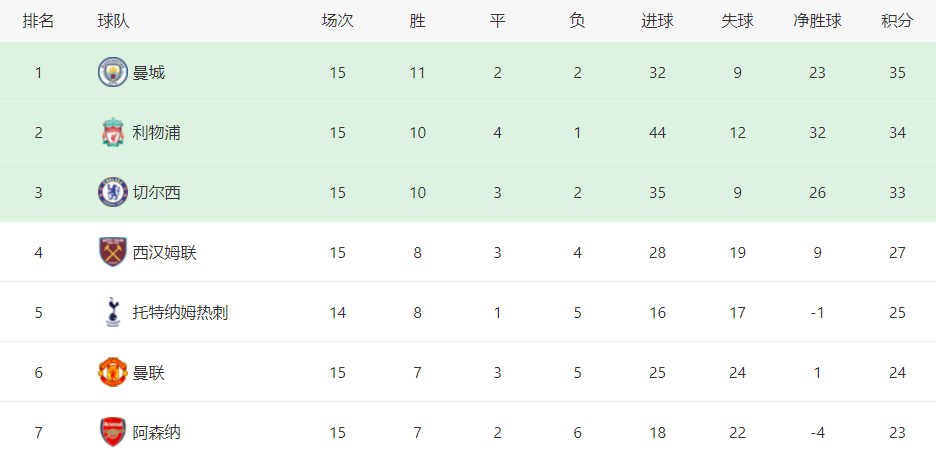
Task: Select 切尔西 team name text
Action: coord(156,192)
